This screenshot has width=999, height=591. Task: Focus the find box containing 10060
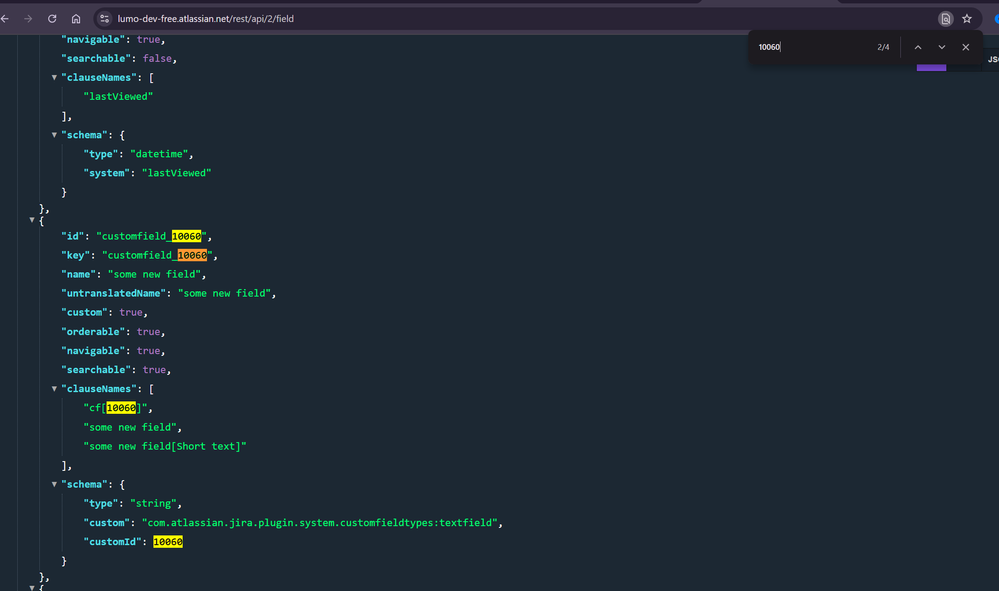tap(812, 47)
